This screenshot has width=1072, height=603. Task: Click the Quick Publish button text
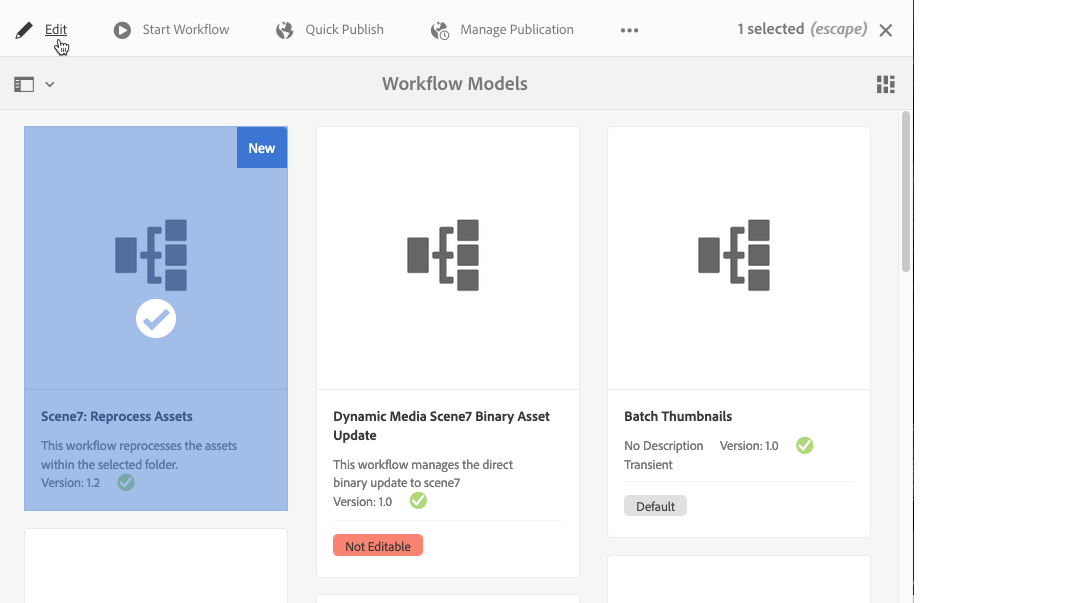pos(345,30)
